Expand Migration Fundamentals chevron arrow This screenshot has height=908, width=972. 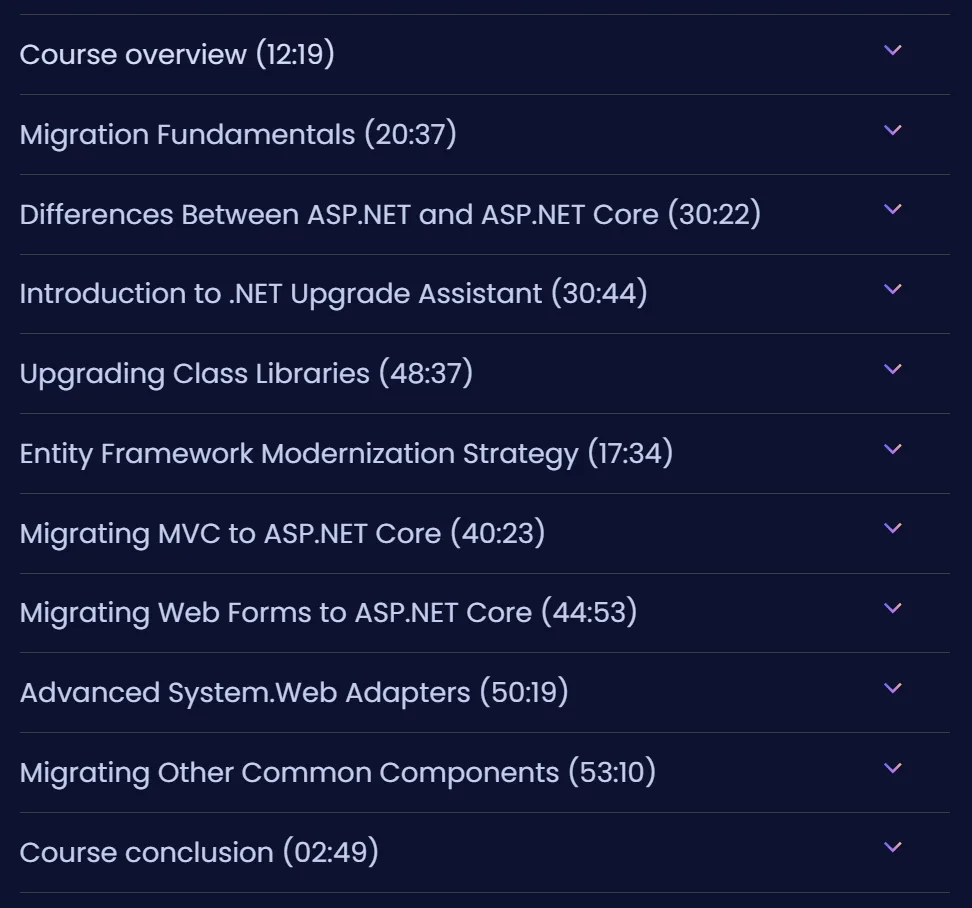click(x=892, y=130)
